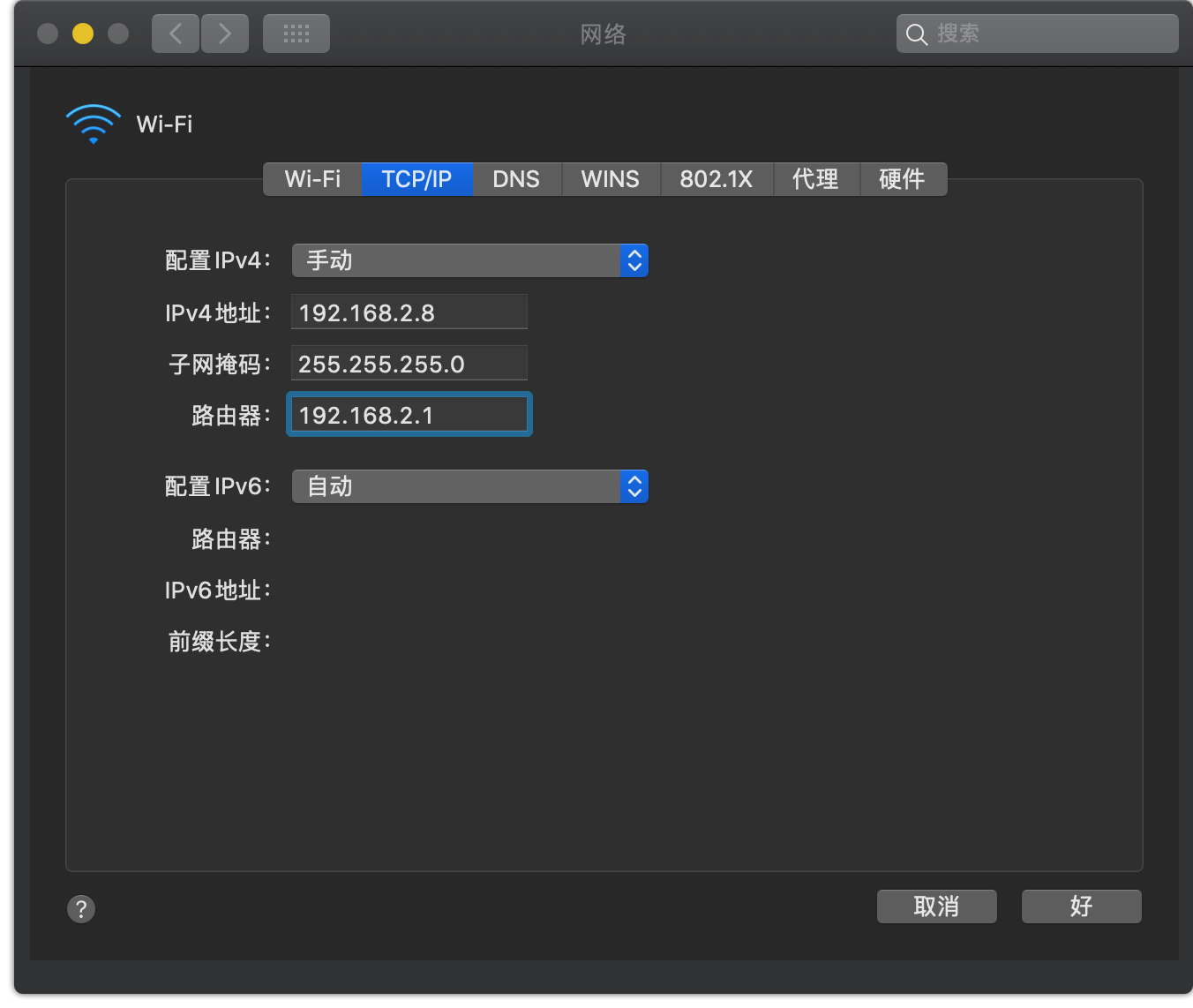Click the magnifying glass in the search field
The width and height of the screenshot is (1193, 1008).
tap(917, 34)
